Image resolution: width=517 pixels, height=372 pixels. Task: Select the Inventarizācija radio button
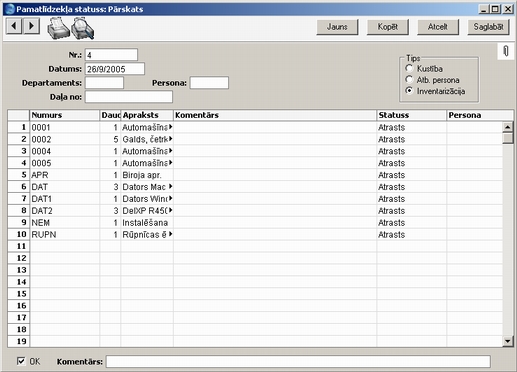pyautogui.click(x=409, y=91)
